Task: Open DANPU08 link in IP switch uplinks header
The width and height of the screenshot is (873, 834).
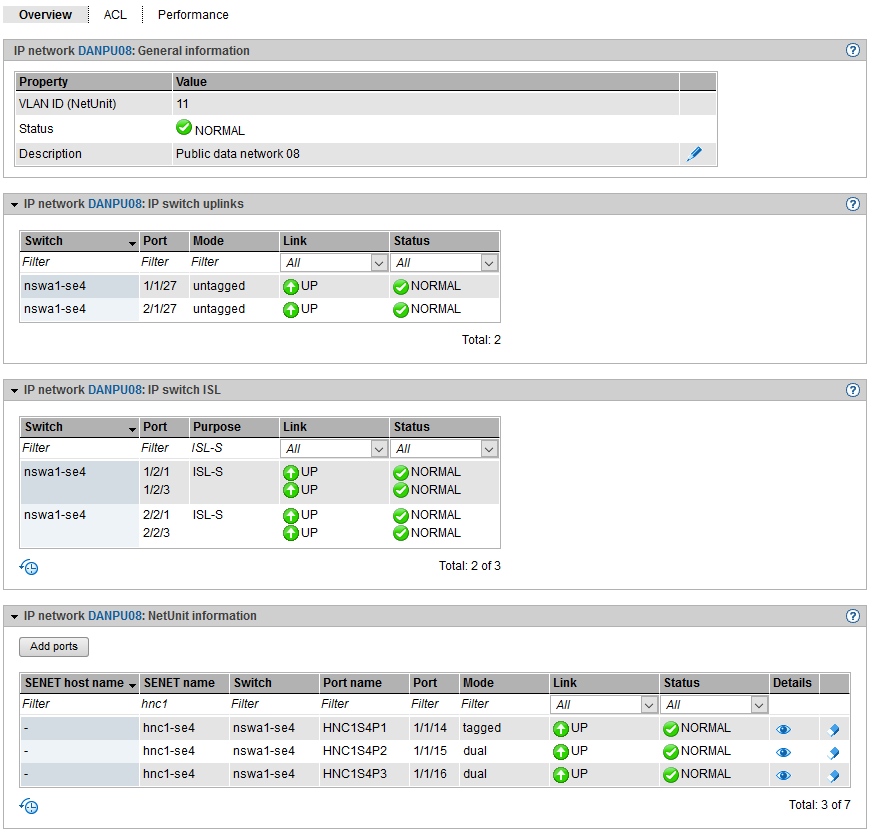Action: point(115,204)
